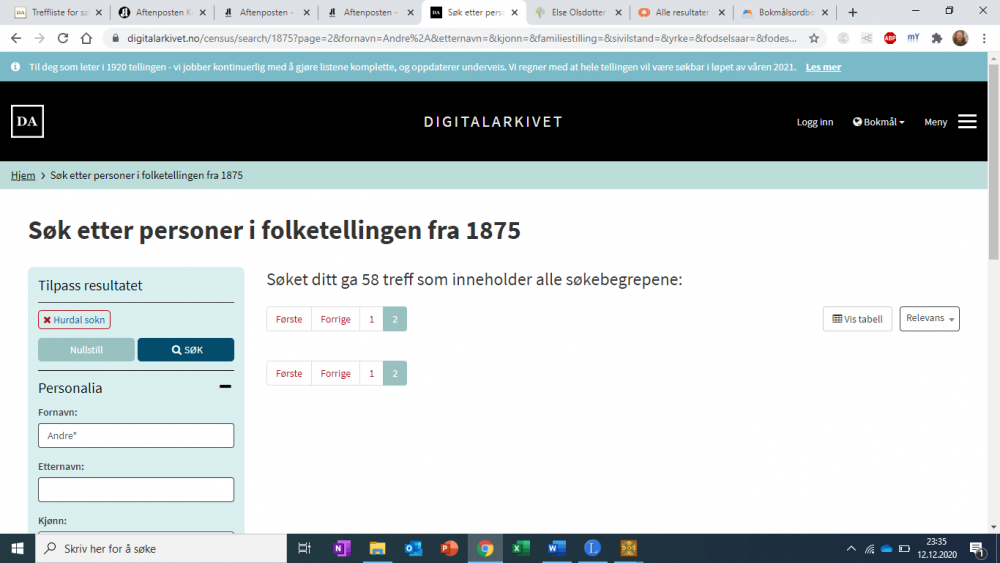Click the Windows taskbar search box
Screen dimensions: 1000x563
pyautogui.click(x=161, y=548)
